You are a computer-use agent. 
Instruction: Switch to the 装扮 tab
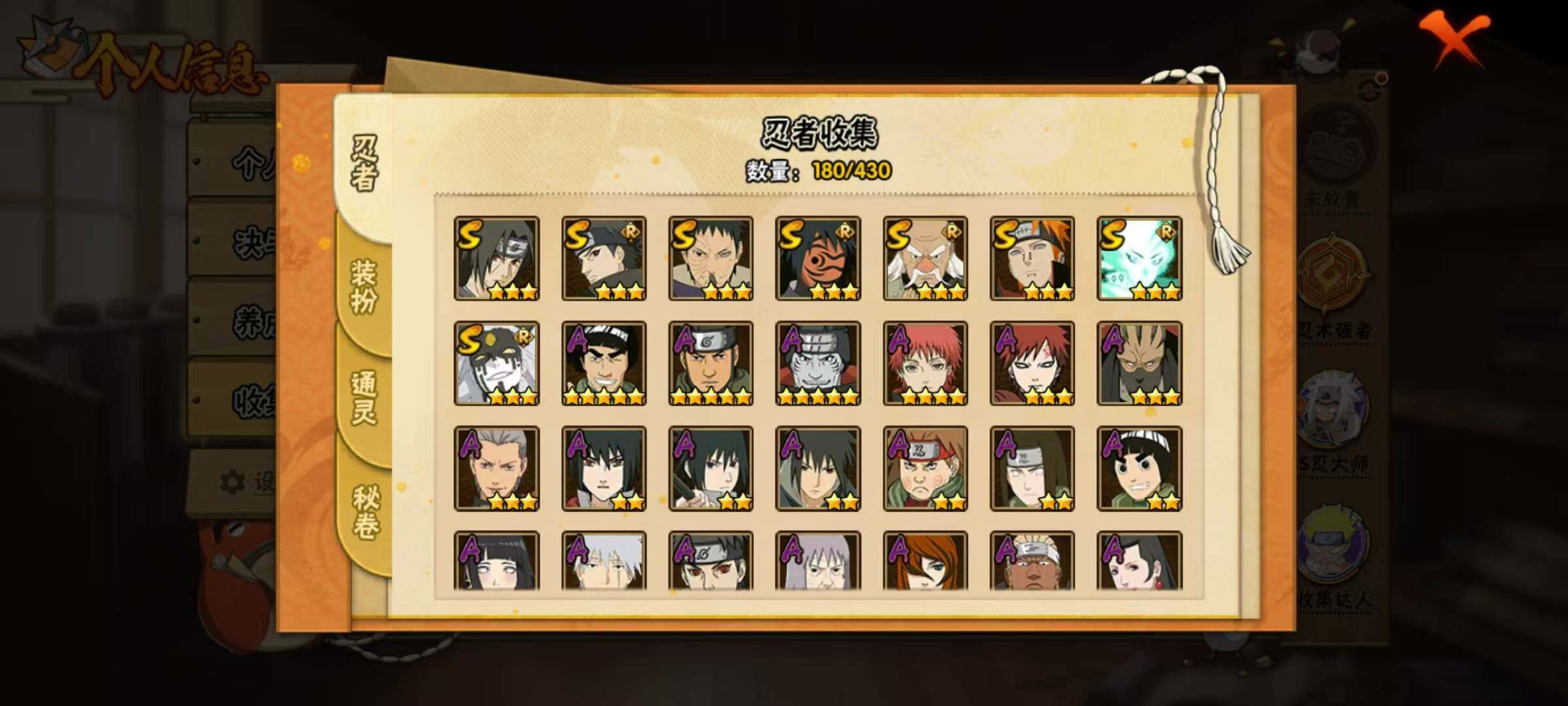pos(364,286)
